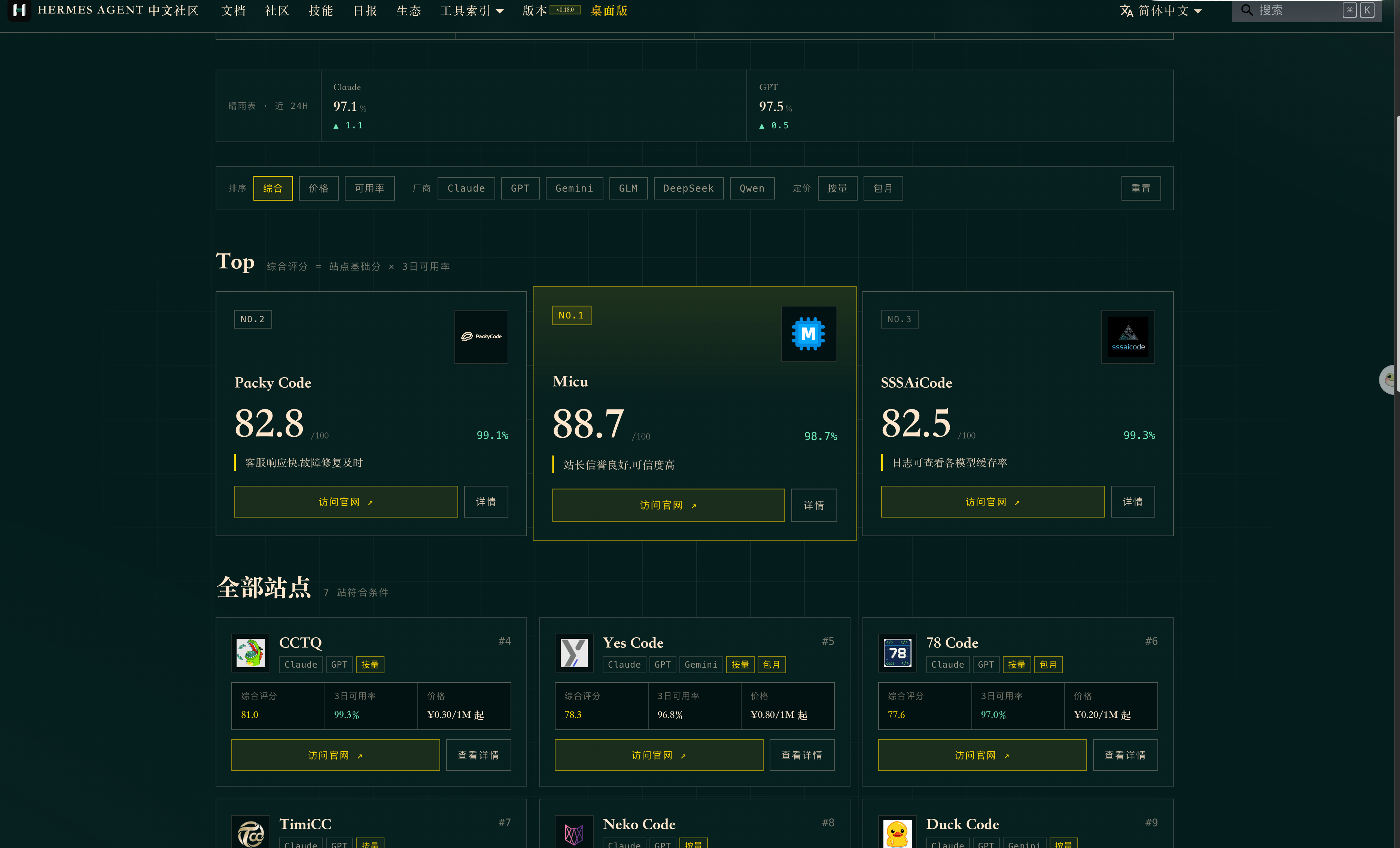This screenshot has width=1400, height=848.
Task: Open the 版本 v0.18.0 menu
Action: (551, 10)
